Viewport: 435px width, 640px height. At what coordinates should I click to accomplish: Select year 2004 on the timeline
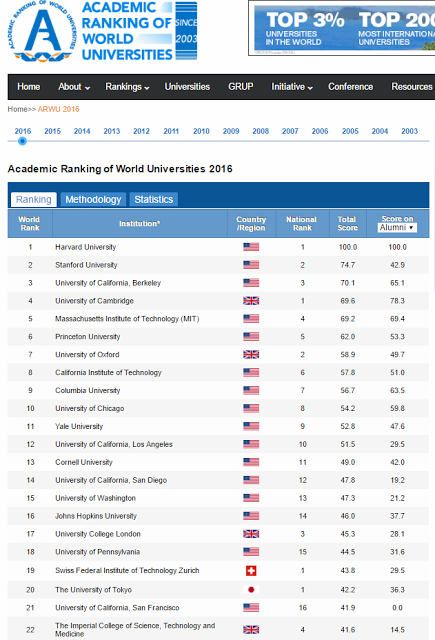pyautogui.click(x=380, y=131)
